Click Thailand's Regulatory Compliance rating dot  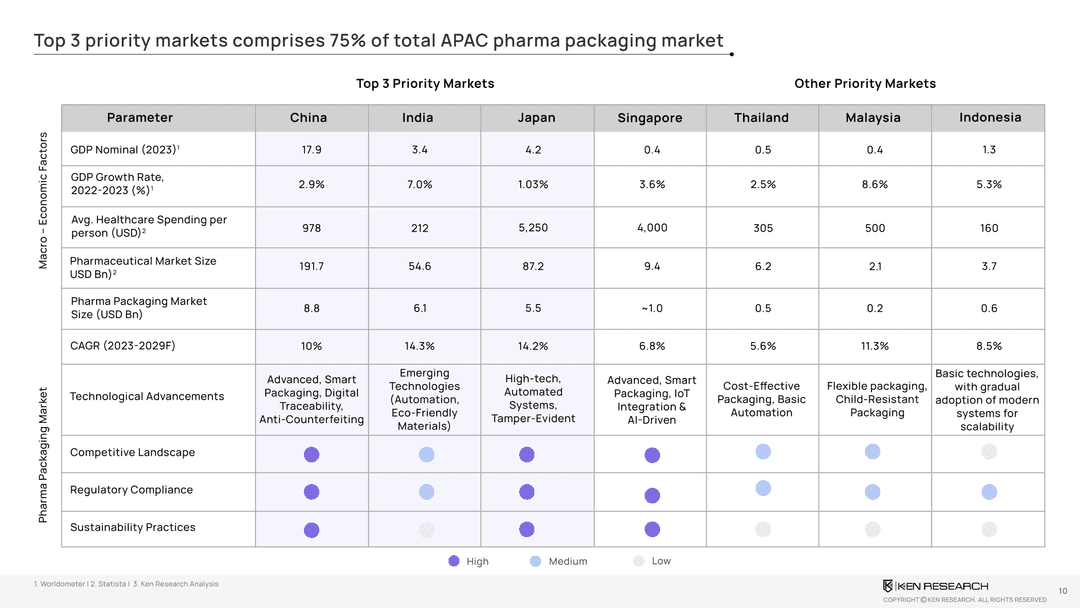point(763,488)
